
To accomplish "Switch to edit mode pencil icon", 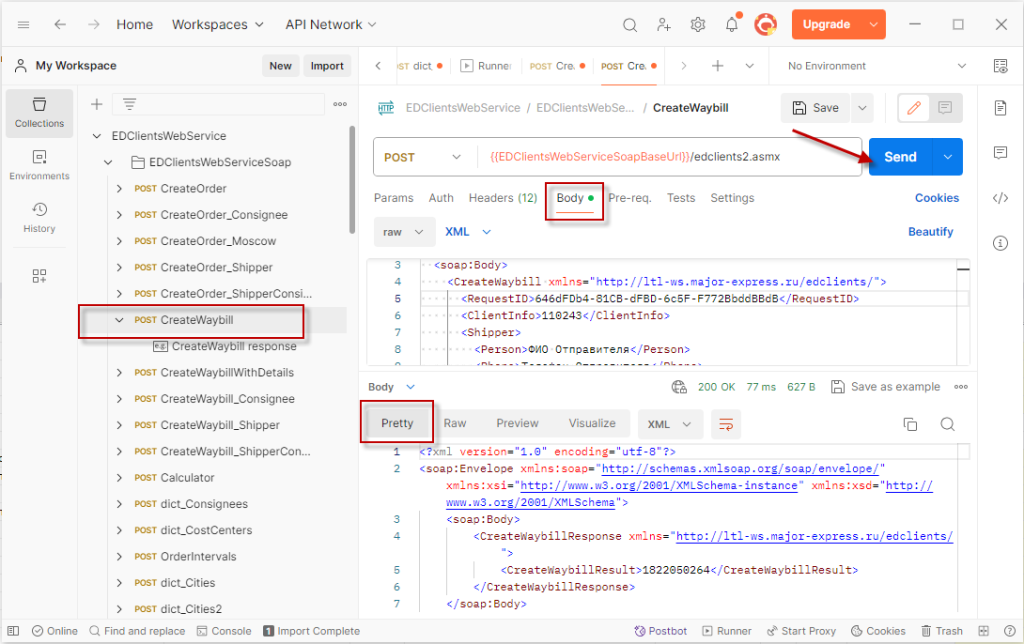I will [914, 108].
